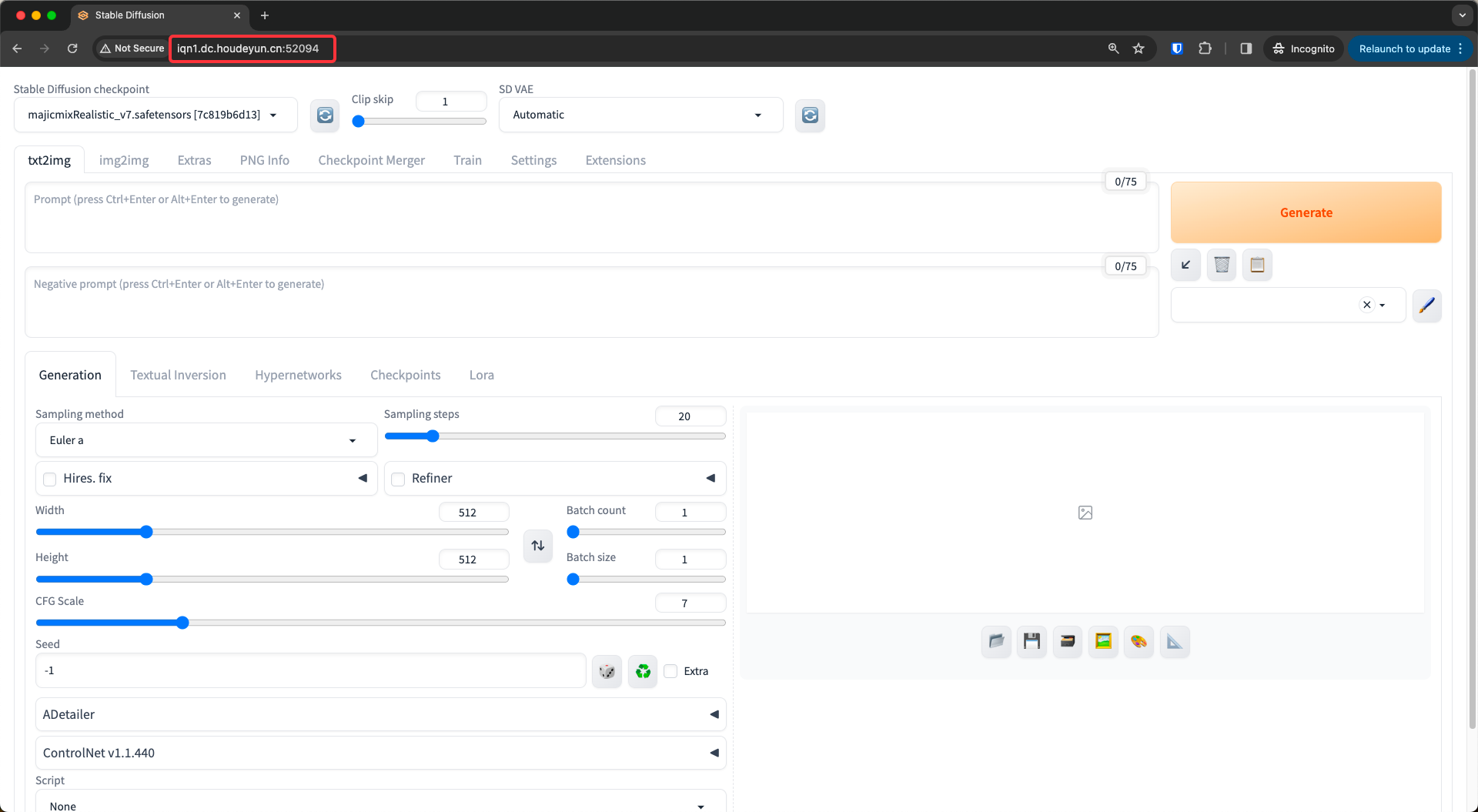Click the trash icon to clear prompt

[1222, 266]
